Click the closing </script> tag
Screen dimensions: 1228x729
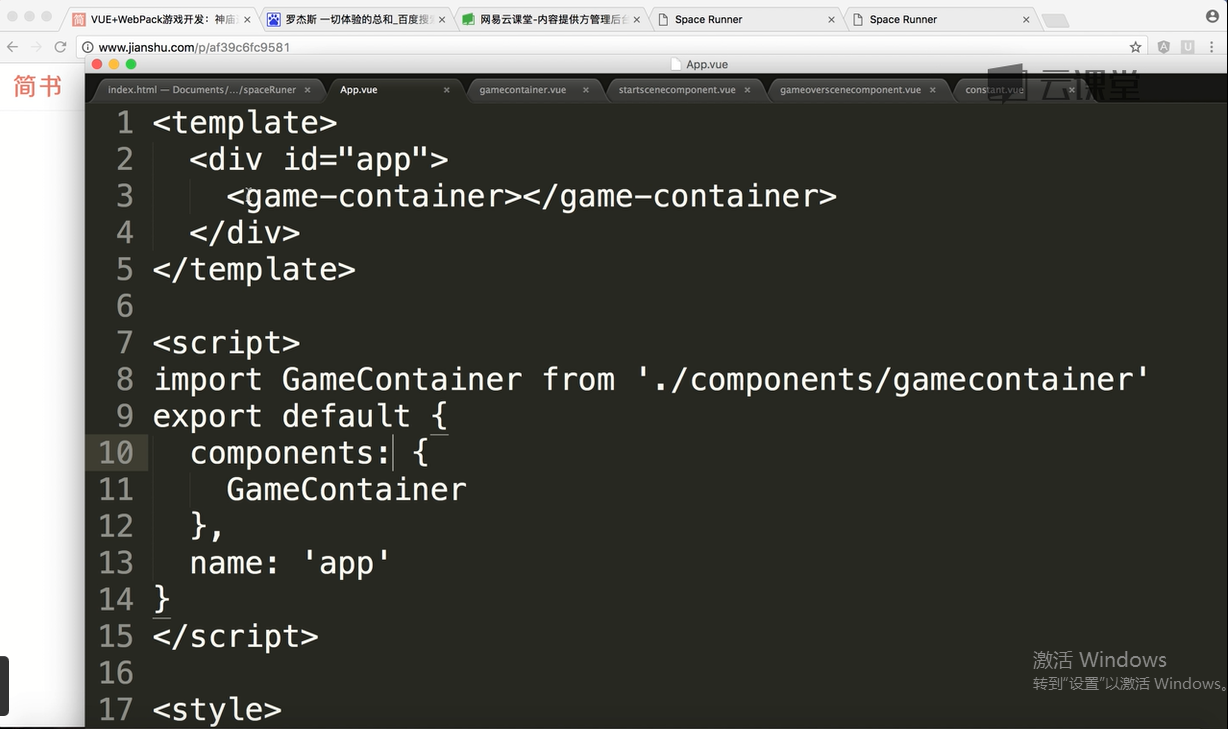pos(236,636)
